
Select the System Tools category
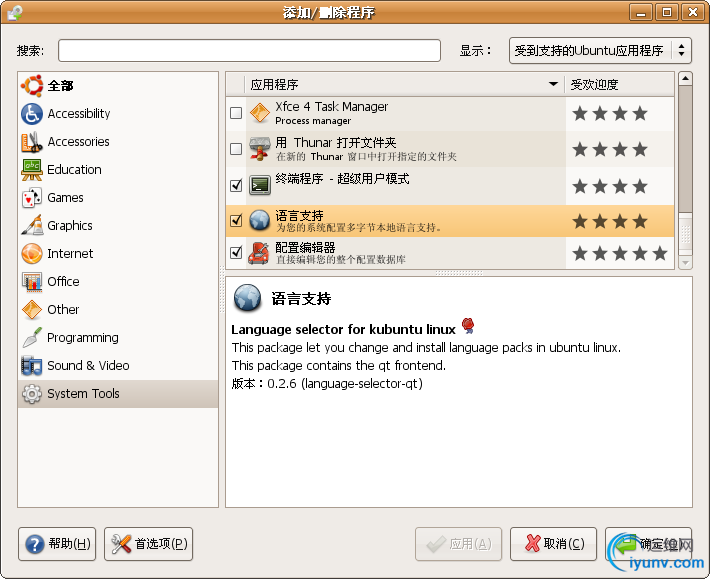(118, 394)
